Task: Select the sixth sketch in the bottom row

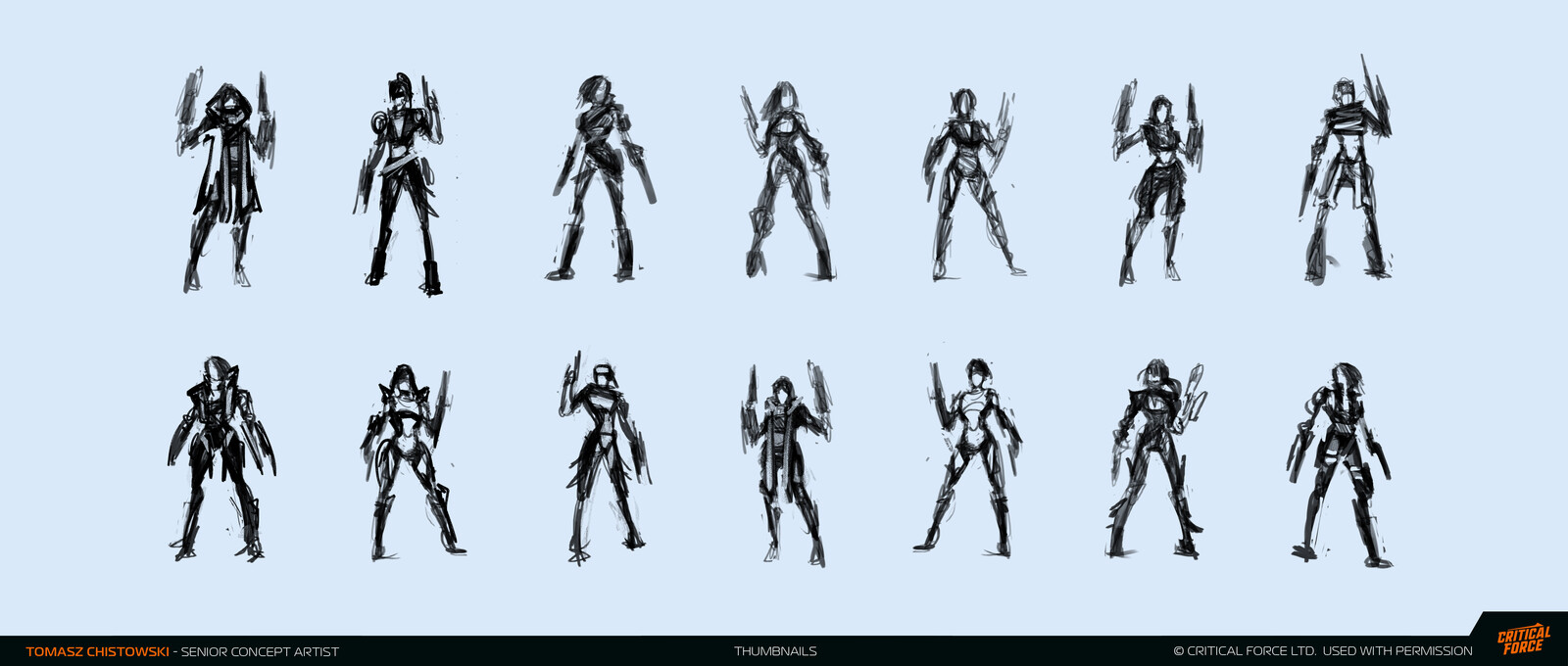Action: click(x=1157, y=459)
